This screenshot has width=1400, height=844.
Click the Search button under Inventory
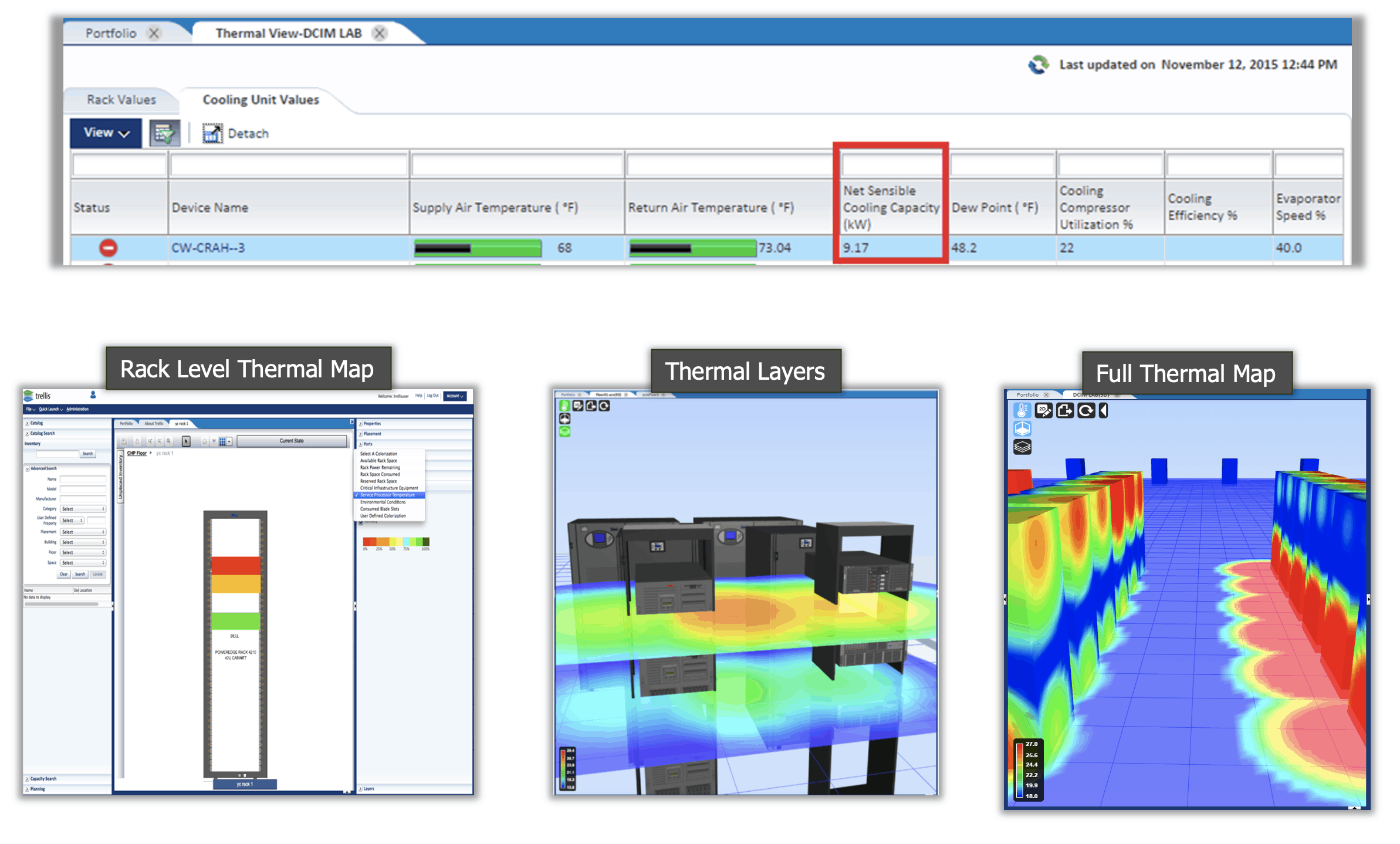(x=87, y=454)
